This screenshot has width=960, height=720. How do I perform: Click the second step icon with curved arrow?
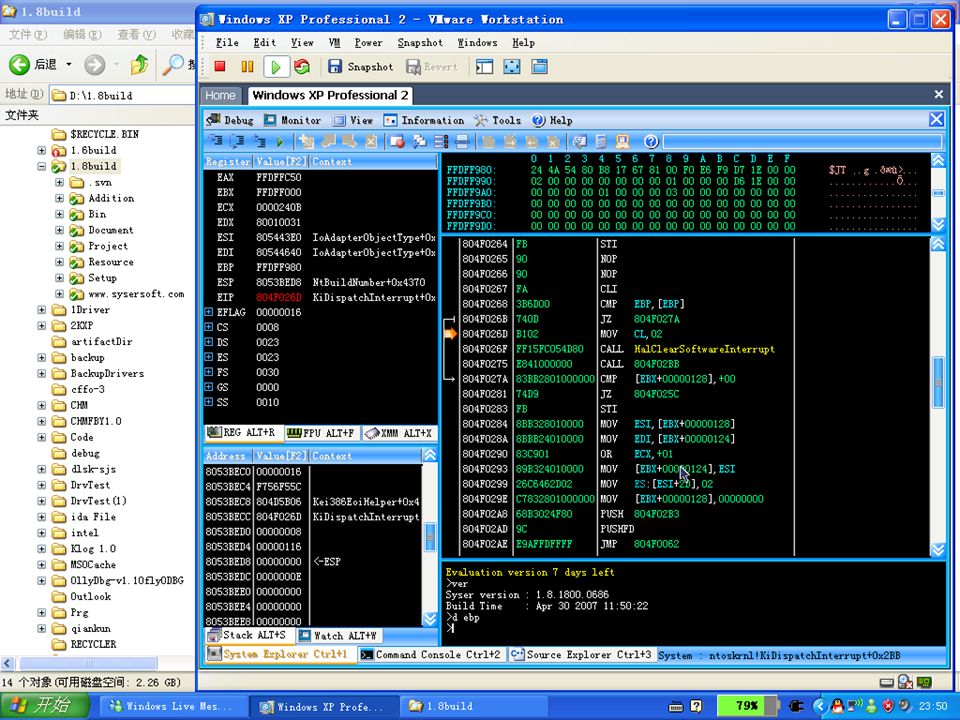click(x=237, y=142)
